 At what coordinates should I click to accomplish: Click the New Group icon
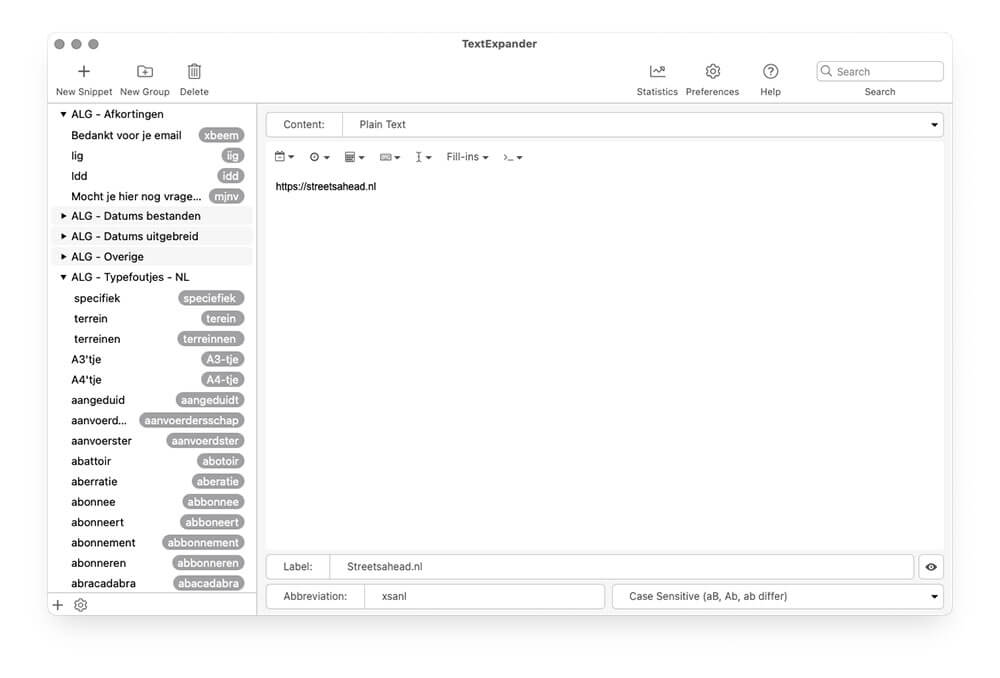click(144, 71)
